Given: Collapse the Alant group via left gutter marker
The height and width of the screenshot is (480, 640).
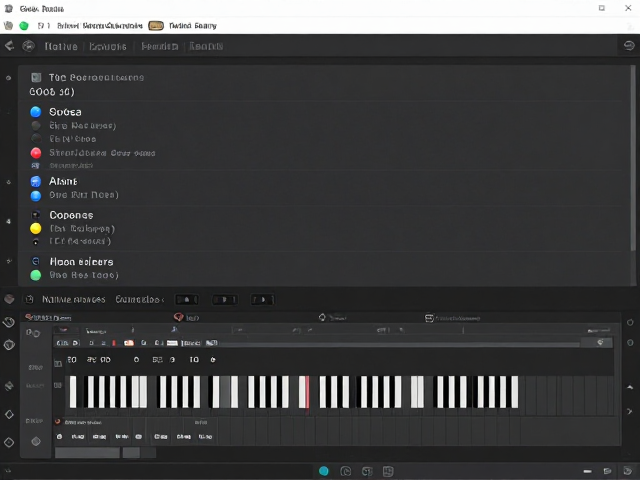Looking at the screenshot, I should [x=9, y=182].
